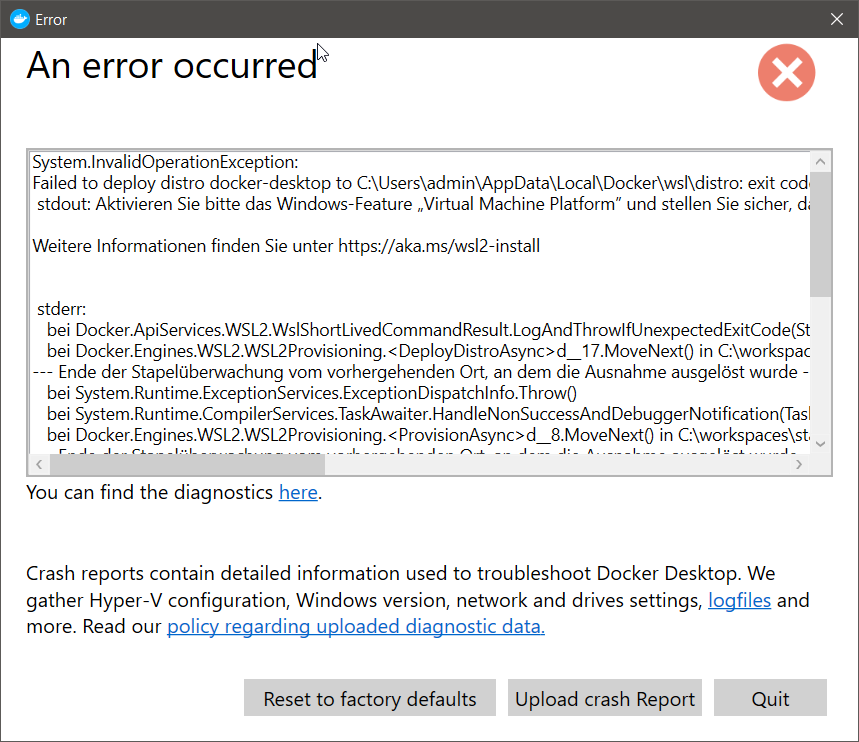Open the diagnostics 'here' link
Viewport: 859px width, 742px height.
point(298,492)
